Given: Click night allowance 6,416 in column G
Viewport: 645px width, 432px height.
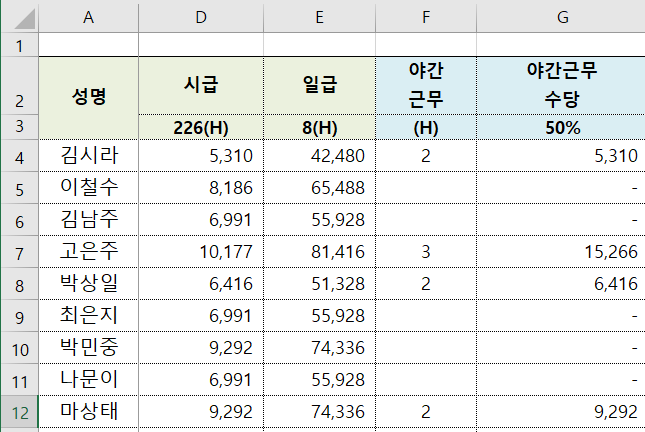Looking at the screenshot, I should point(561,283).
